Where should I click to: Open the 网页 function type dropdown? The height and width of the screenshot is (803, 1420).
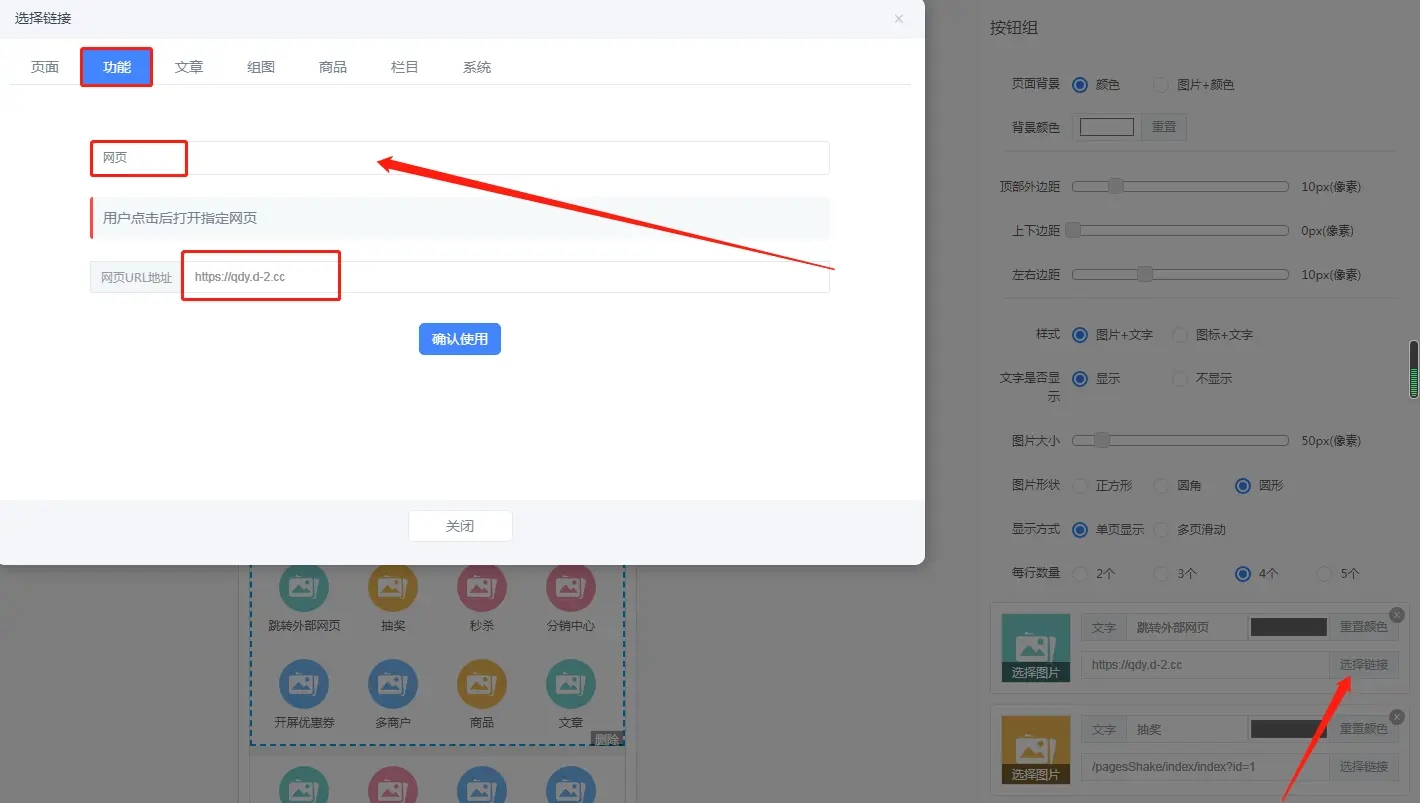[459, 158]
